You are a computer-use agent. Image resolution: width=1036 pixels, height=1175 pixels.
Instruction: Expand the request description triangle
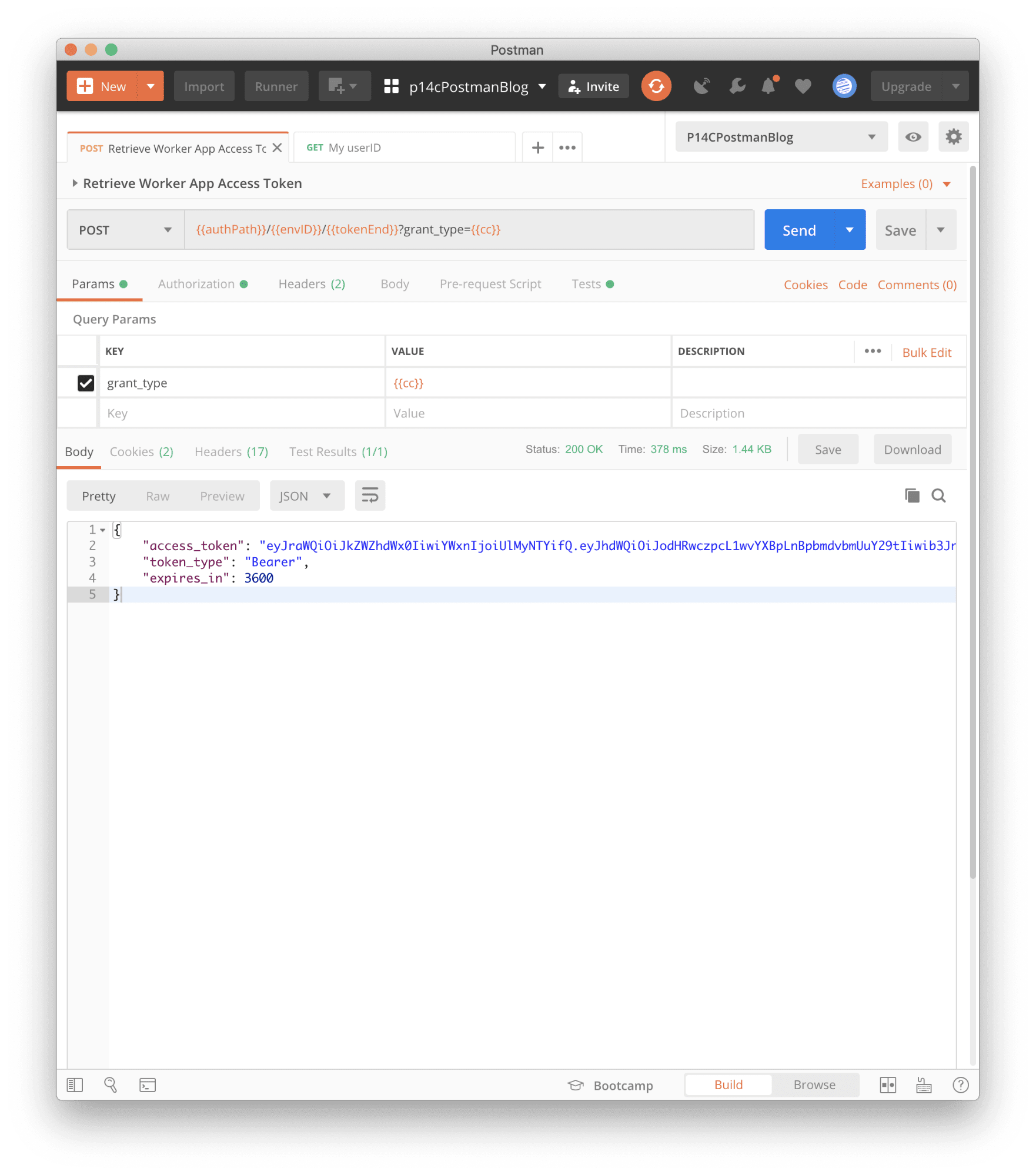point(75,183)
